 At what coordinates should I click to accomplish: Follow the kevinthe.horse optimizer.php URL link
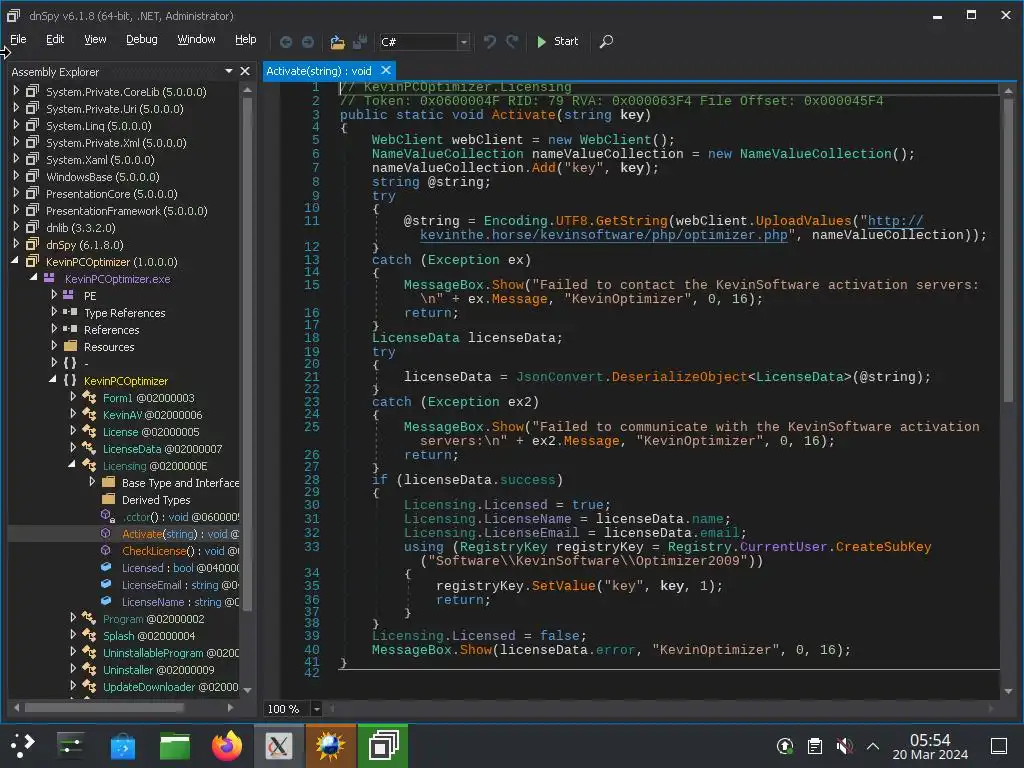point(603,235)
